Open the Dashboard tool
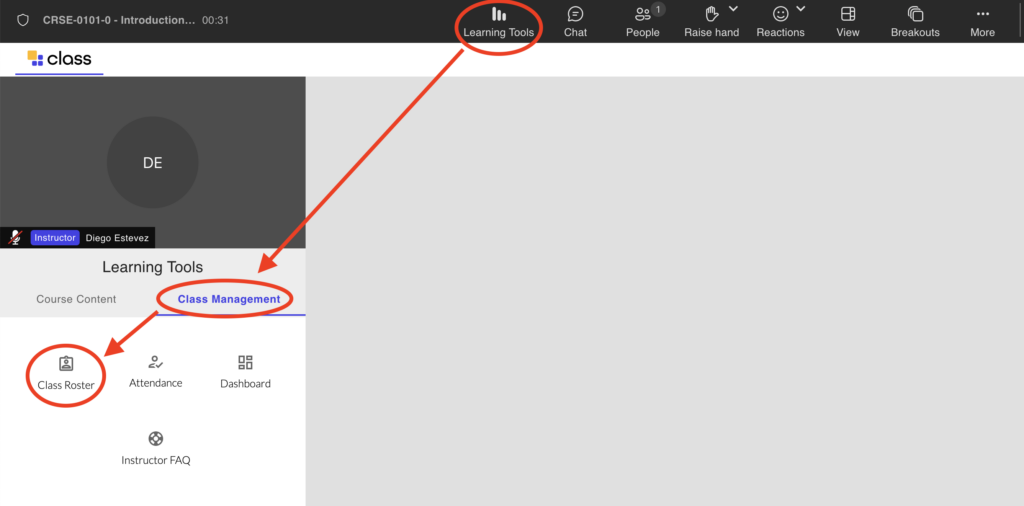The height and width of the screenshot is (506, 1024). (x=245, y=371)
